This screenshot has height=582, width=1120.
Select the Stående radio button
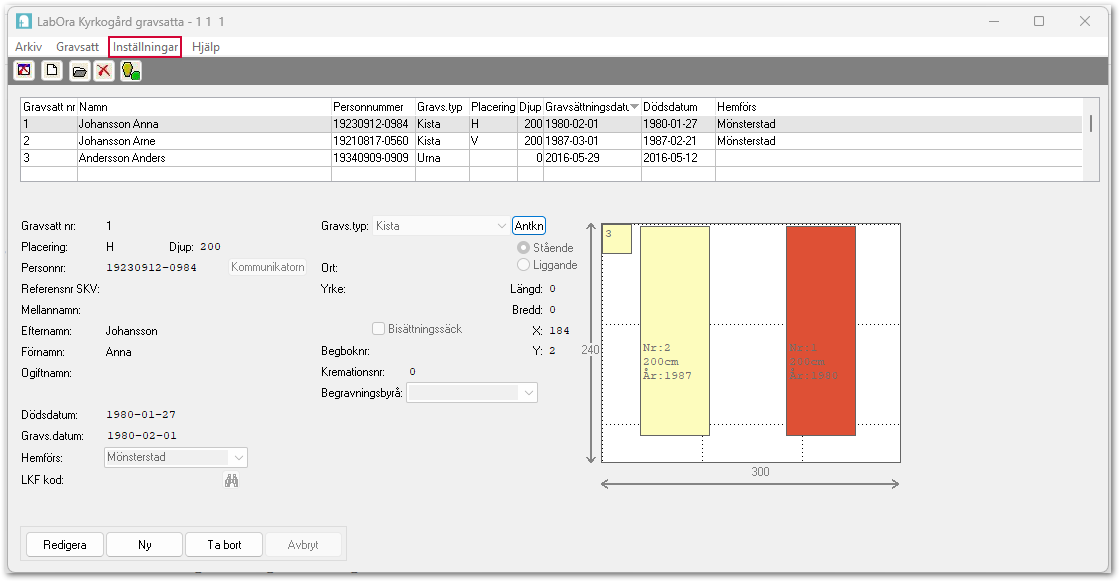[523, 247]
